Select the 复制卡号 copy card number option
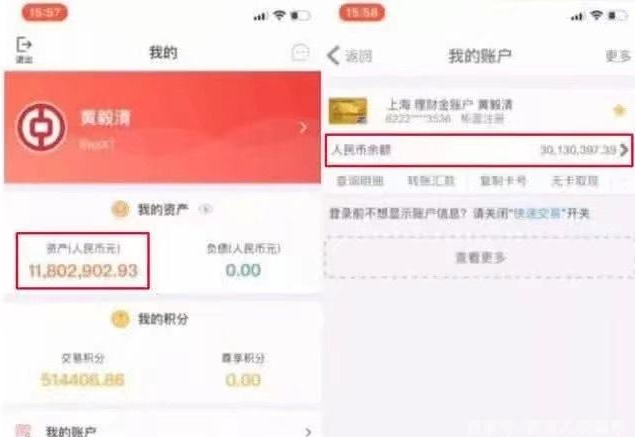The height and width of the screenshot is (437, 635). click(503, 181)
